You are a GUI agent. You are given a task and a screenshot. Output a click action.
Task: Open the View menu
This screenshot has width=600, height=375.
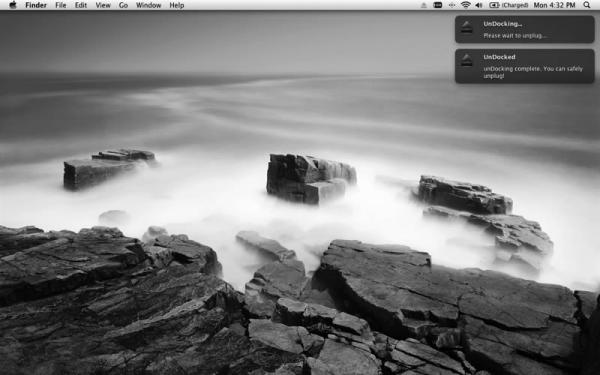103,5
